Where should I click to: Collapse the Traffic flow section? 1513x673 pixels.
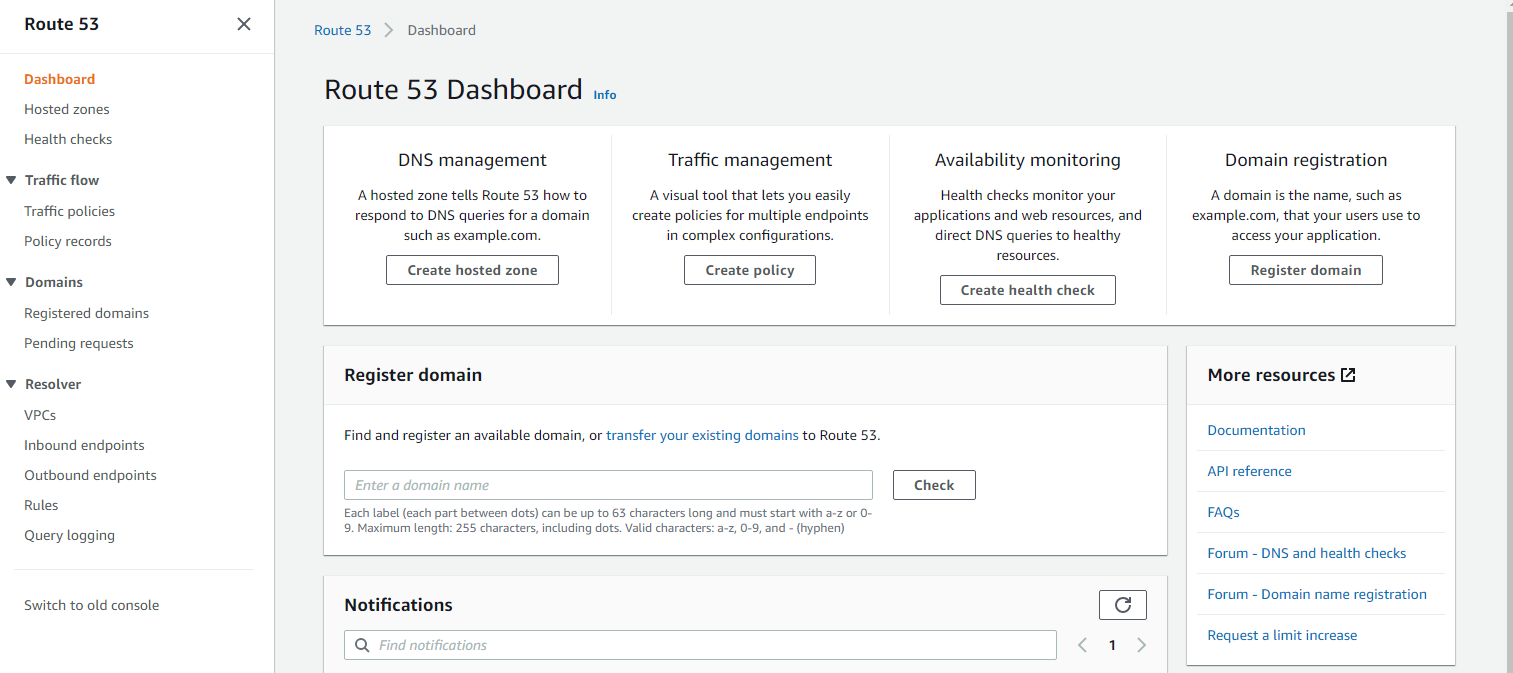point(12,180)
